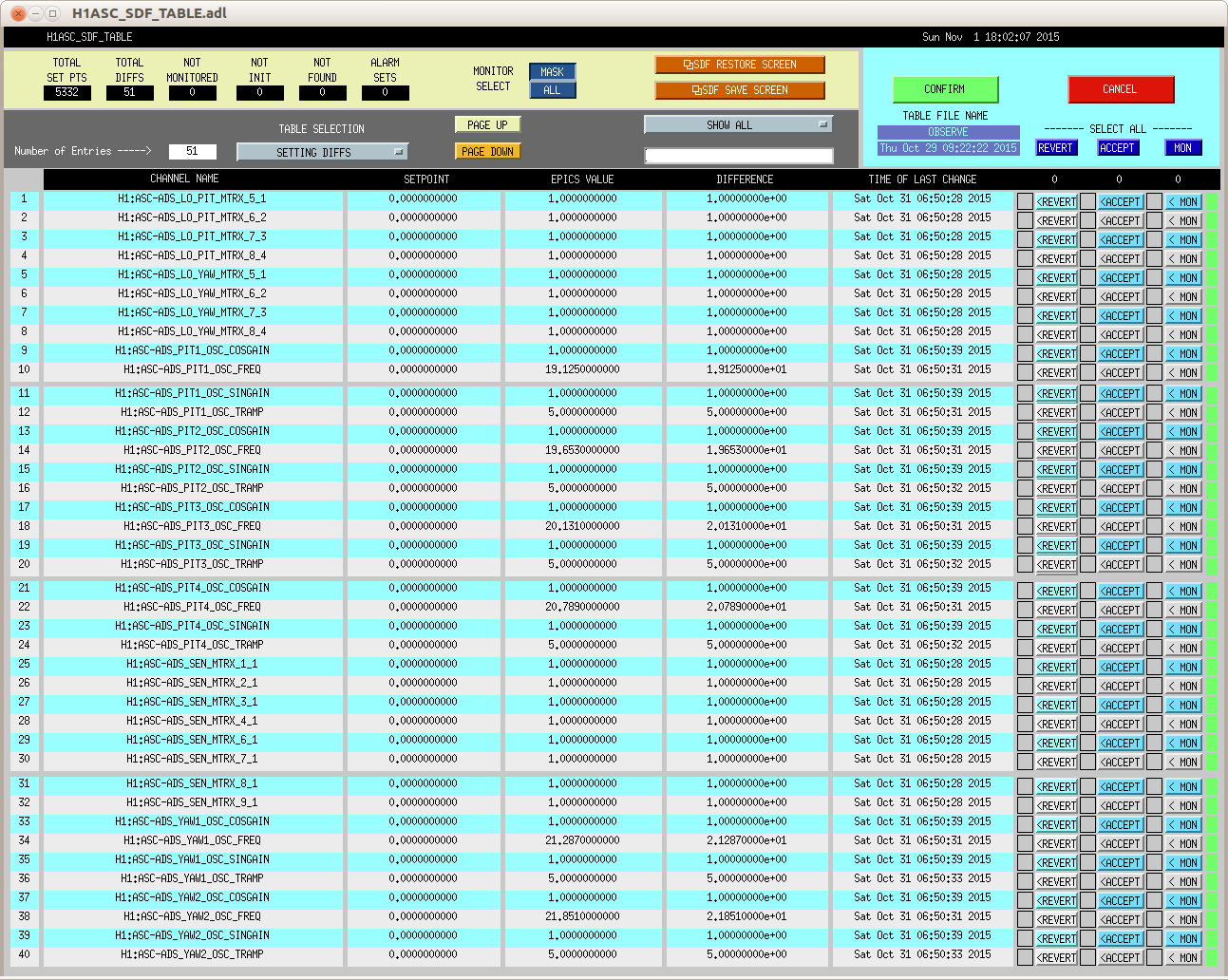
Task: Click the Thu Oct 29 09:22:22 2015 timestamp
Action: tap(948, 148)
